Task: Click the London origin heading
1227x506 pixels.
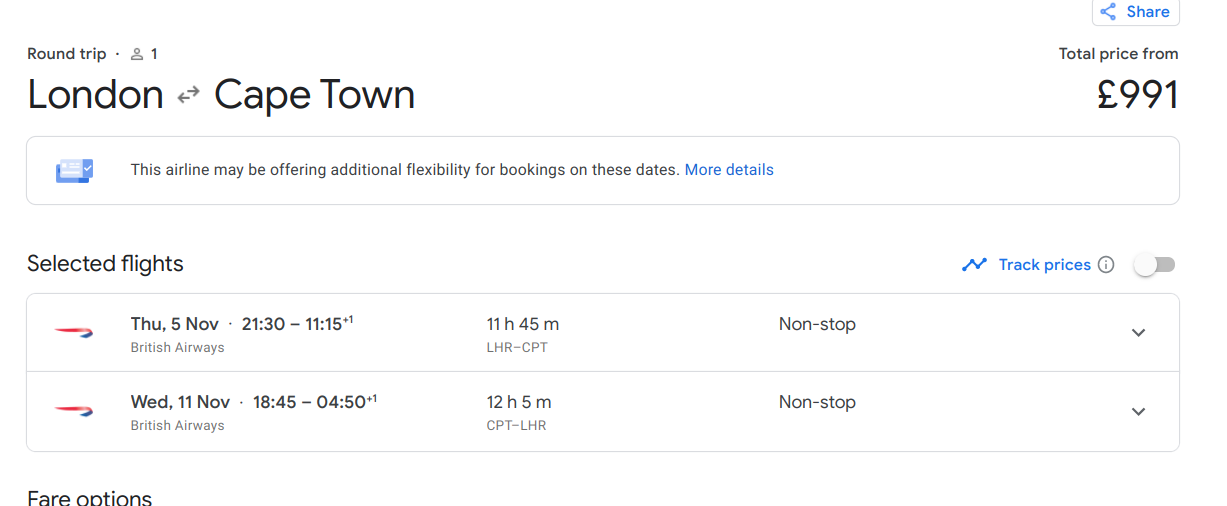Action: pyautogui.click(x=95, y=95)
